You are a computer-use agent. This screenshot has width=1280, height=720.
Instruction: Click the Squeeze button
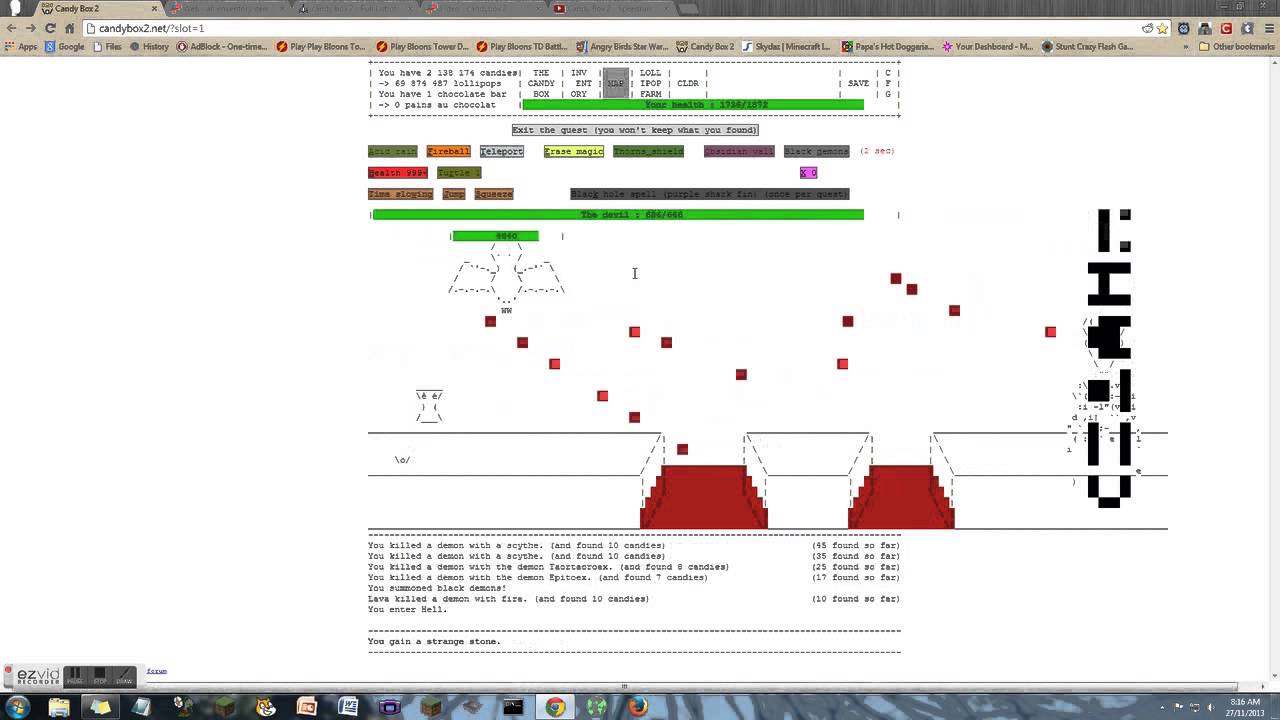(x=494, y=194)
